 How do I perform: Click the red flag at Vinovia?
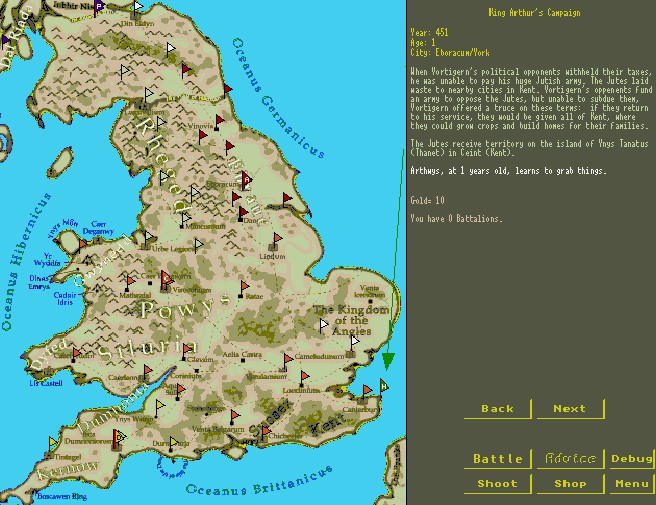point(219,122)
